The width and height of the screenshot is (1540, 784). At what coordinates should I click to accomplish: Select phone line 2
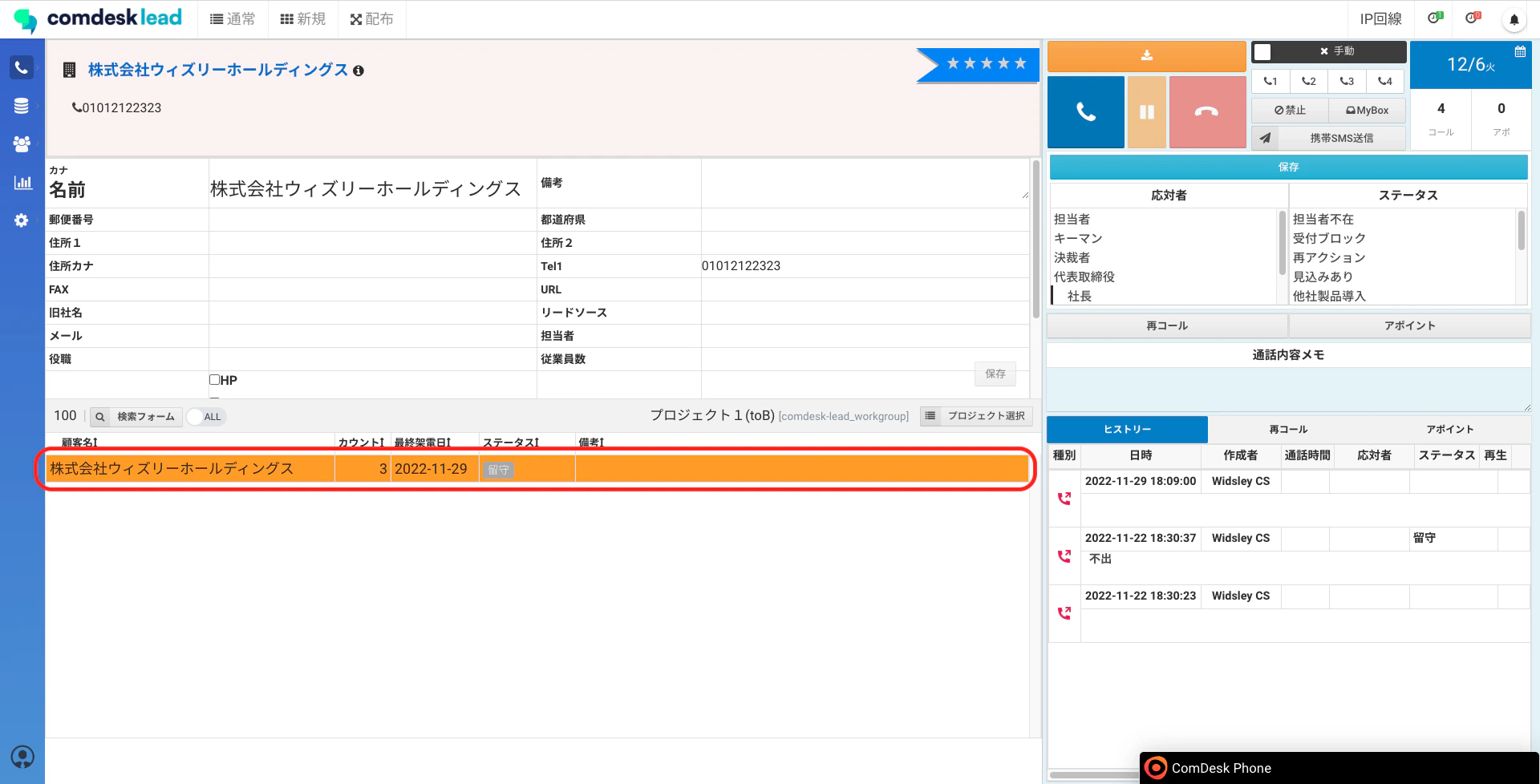click(1309, 81)
